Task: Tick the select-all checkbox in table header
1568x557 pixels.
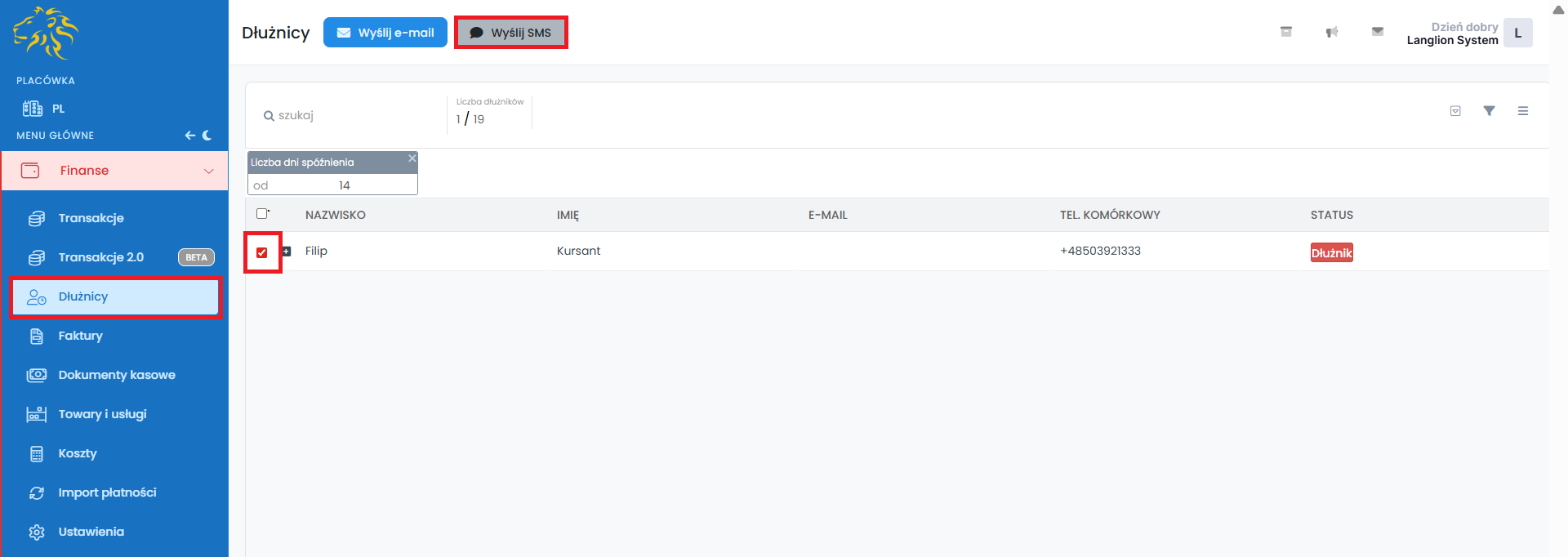Action: 262,214
